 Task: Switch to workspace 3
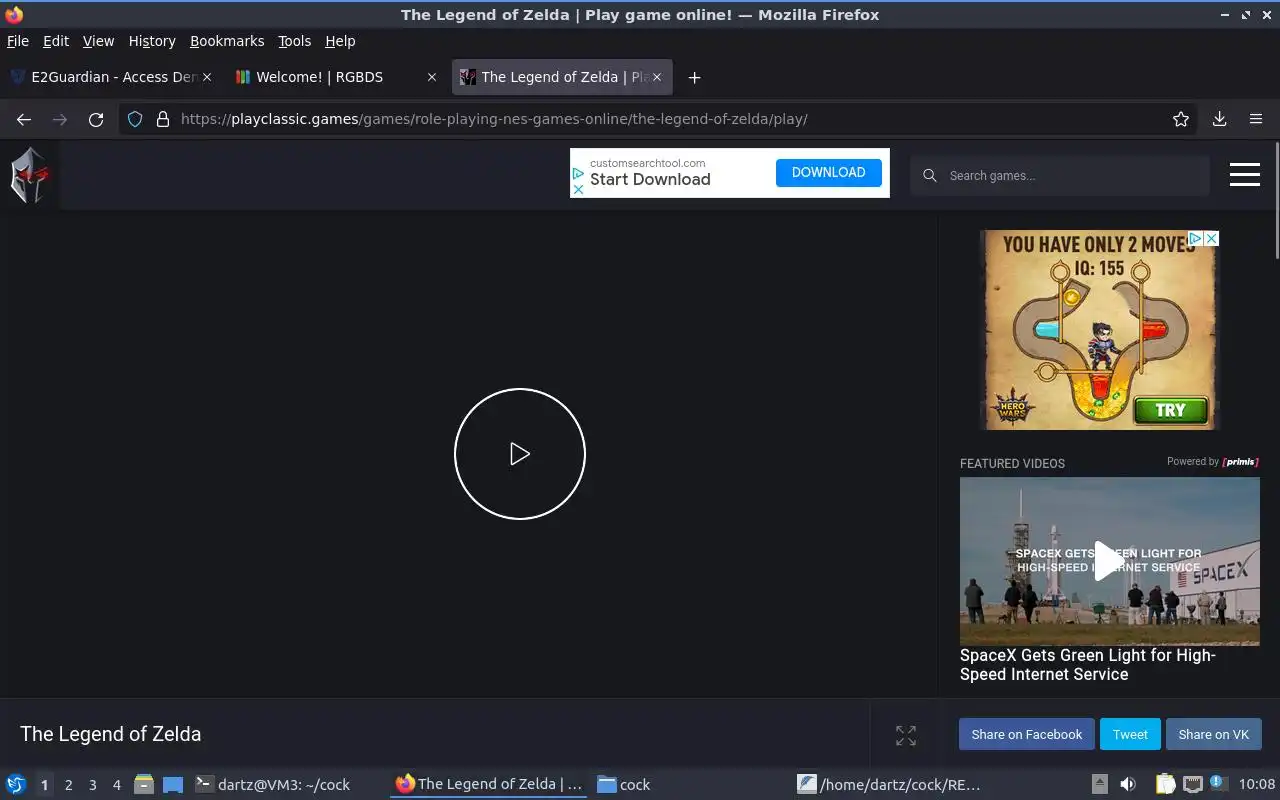(93, 785)
